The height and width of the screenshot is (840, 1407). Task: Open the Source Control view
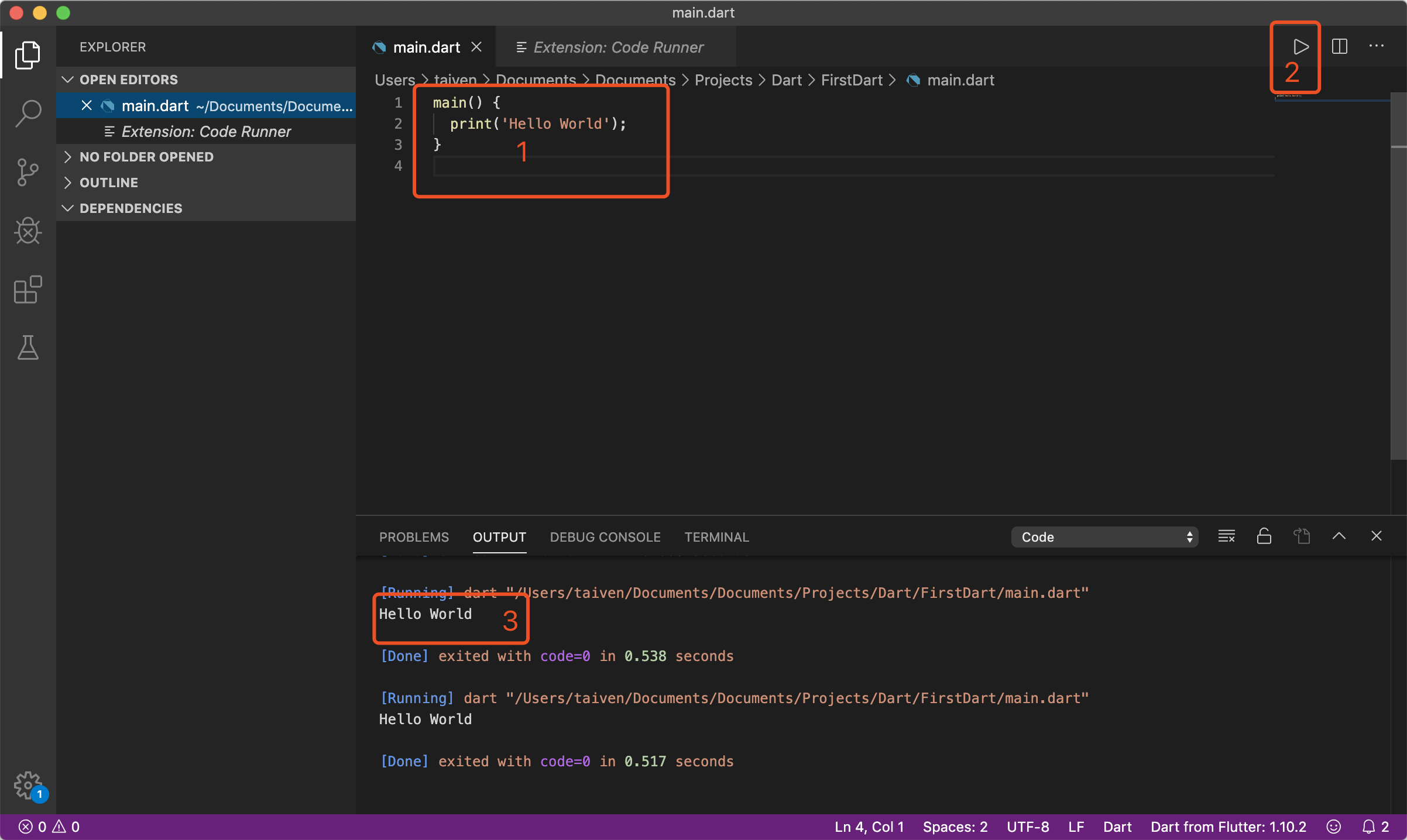(x=28, y=172)
